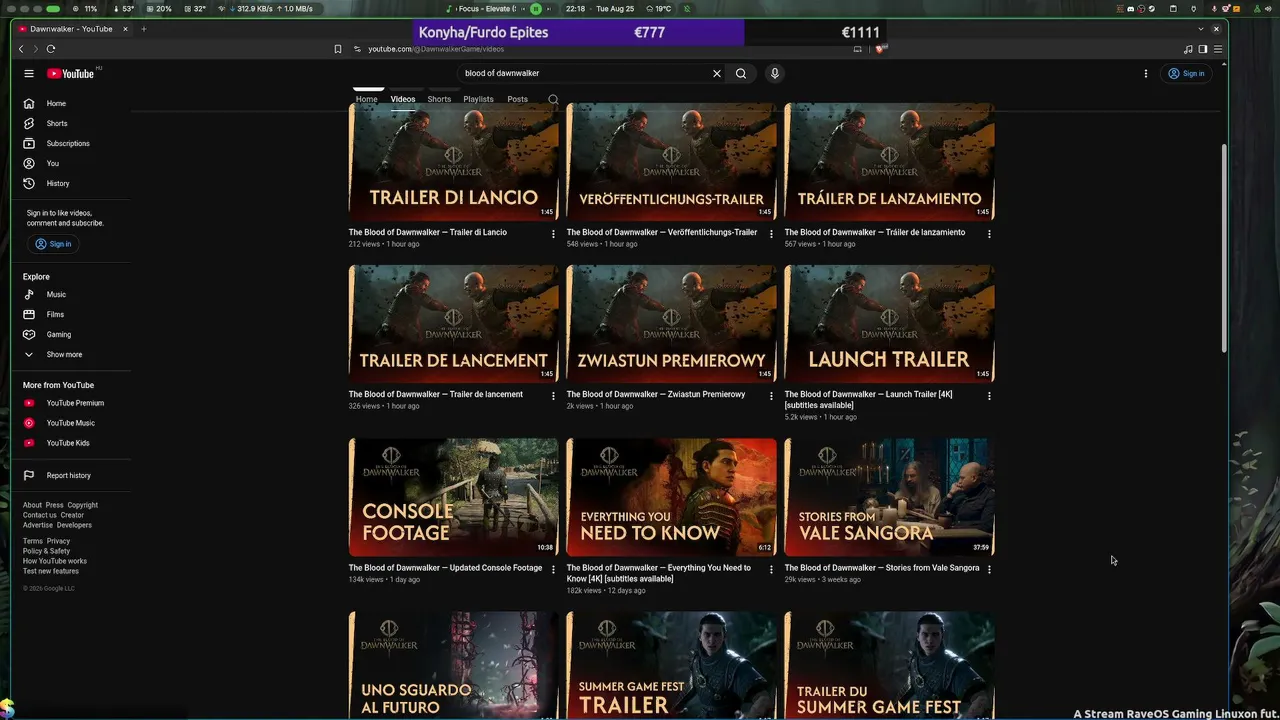
Task: Play the Launch Trailer thumbnail
Action: [x=889, y=323]
